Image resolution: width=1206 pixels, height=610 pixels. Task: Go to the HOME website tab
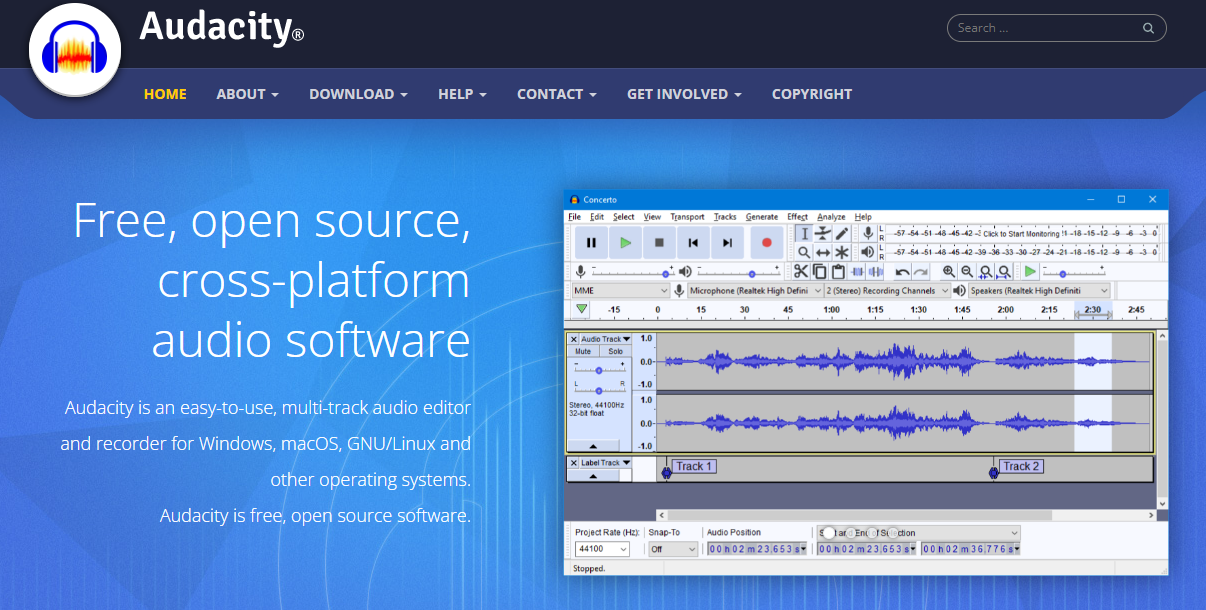pyautogui.click(x=165, y=94)
